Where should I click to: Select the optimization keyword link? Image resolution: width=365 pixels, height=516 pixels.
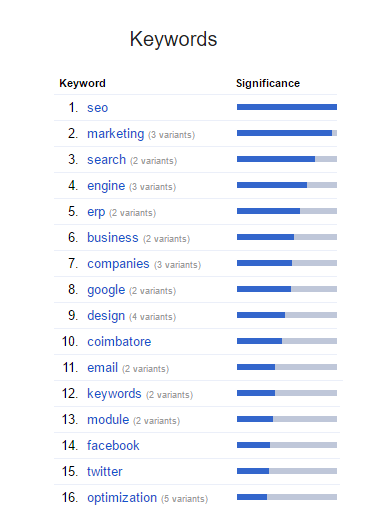(x=122, y=498)
